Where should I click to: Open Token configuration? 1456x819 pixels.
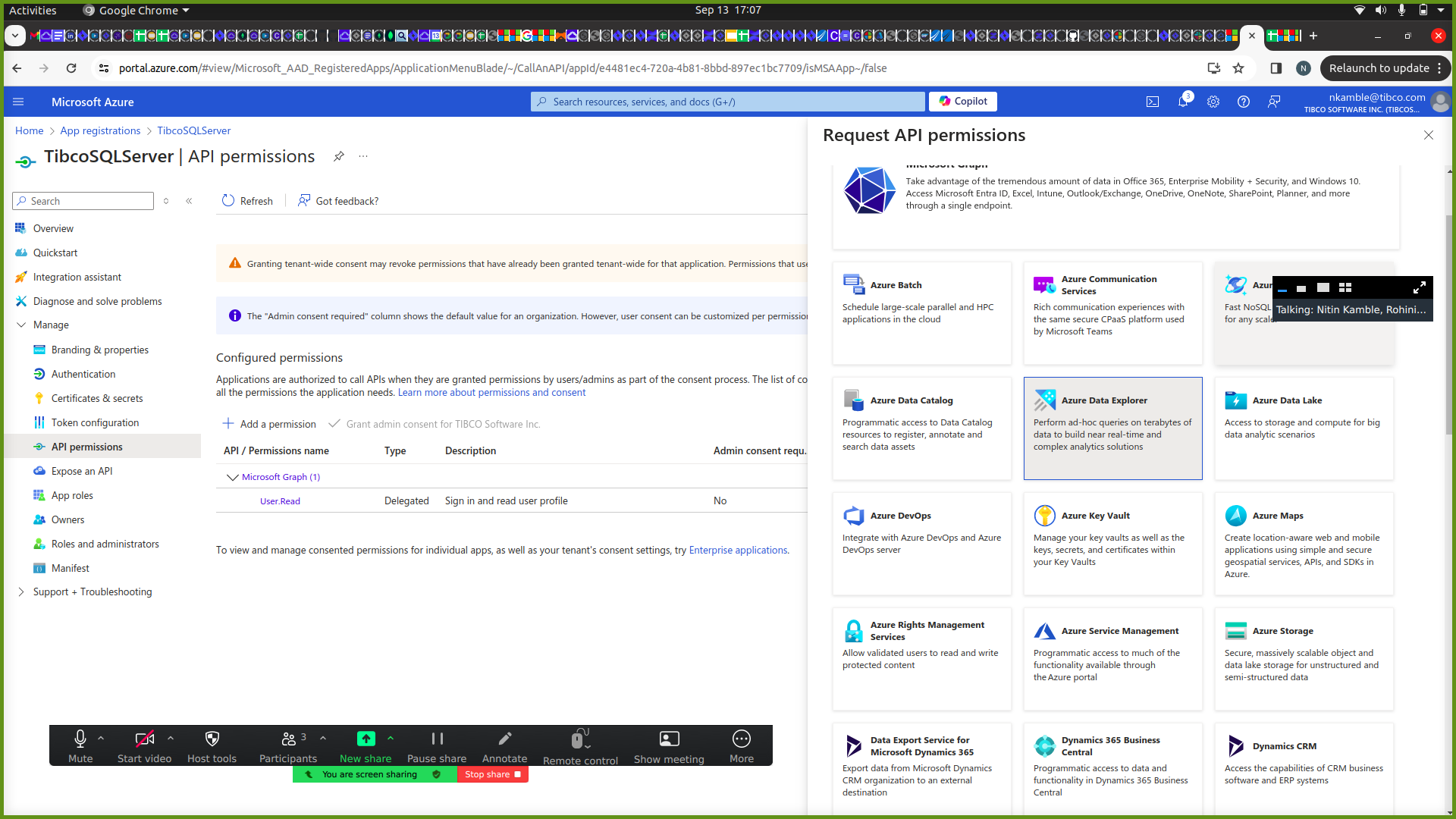click(x=95, y=422)
